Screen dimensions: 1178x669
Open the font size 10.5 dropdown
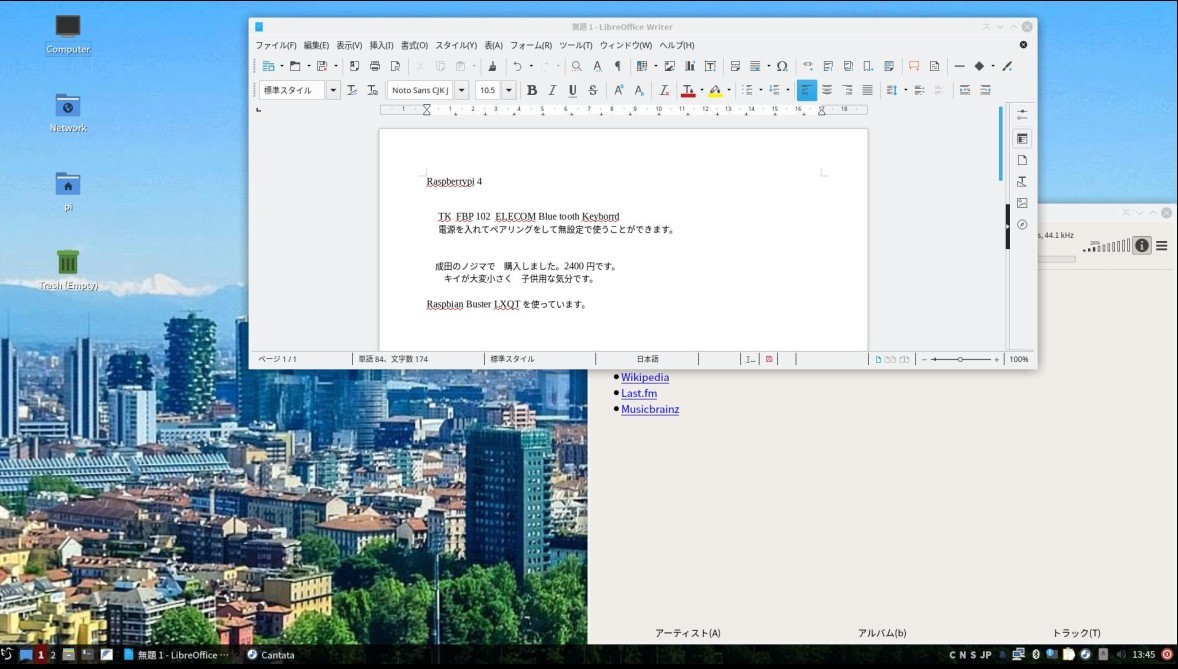click(x=508, y=90)
